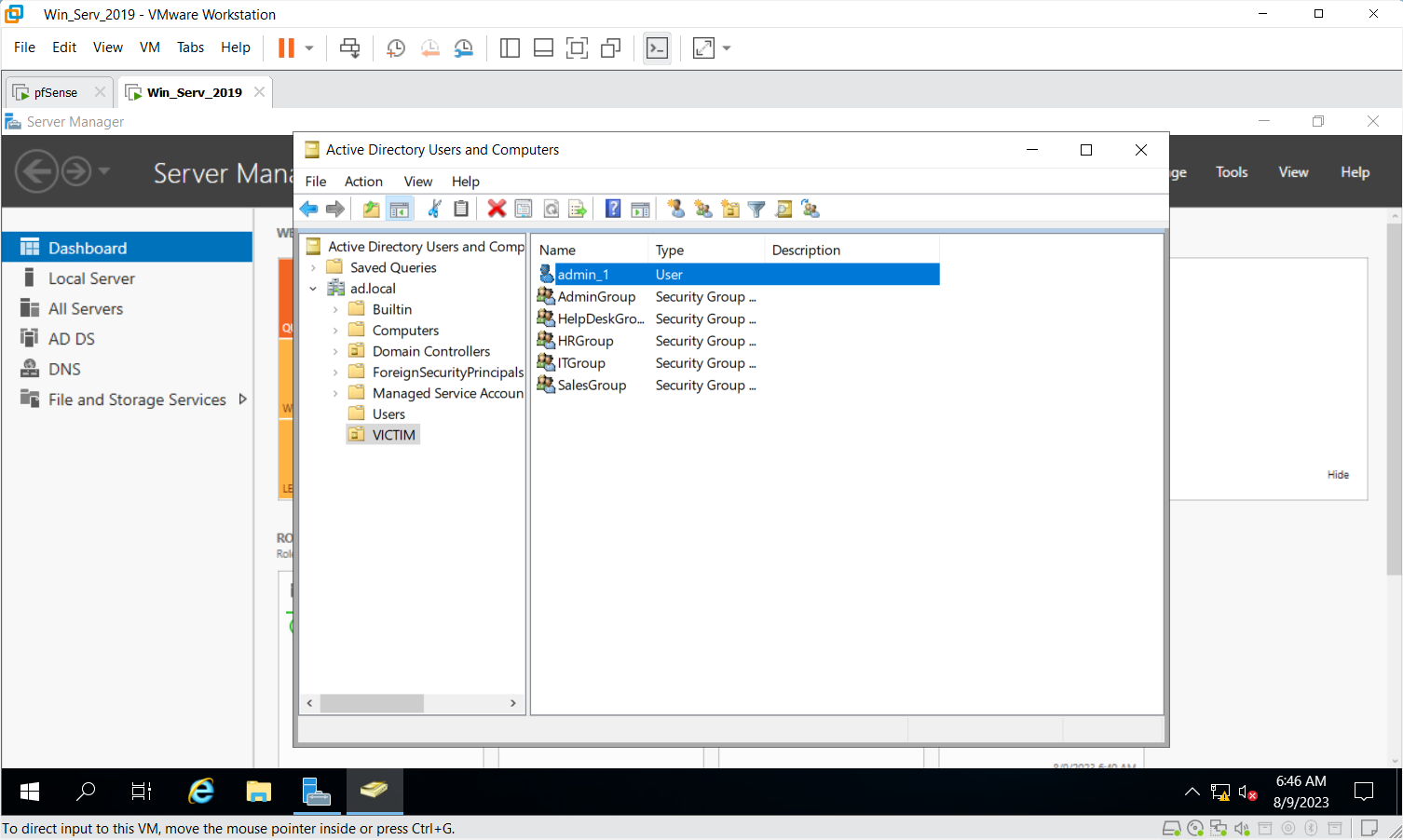Expand the Computers container
This screenshot has height=840, width=1403.
click(335, 331)
